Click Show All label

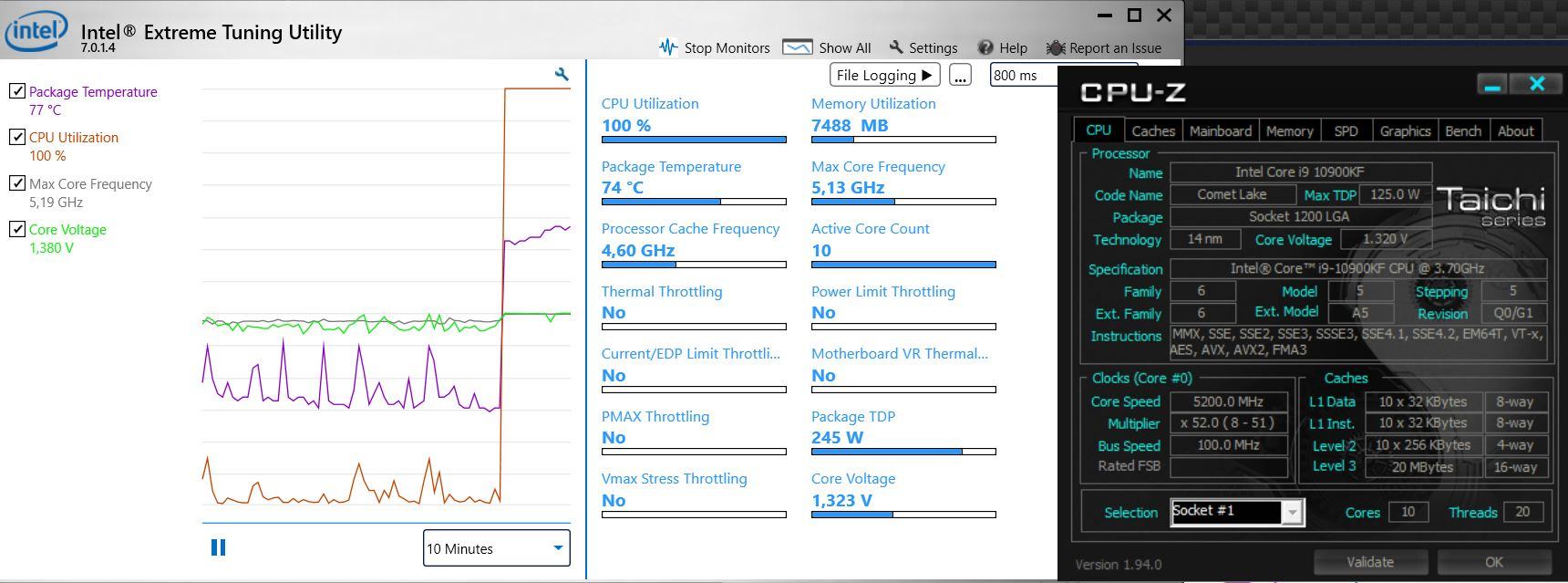coord(844,47)
